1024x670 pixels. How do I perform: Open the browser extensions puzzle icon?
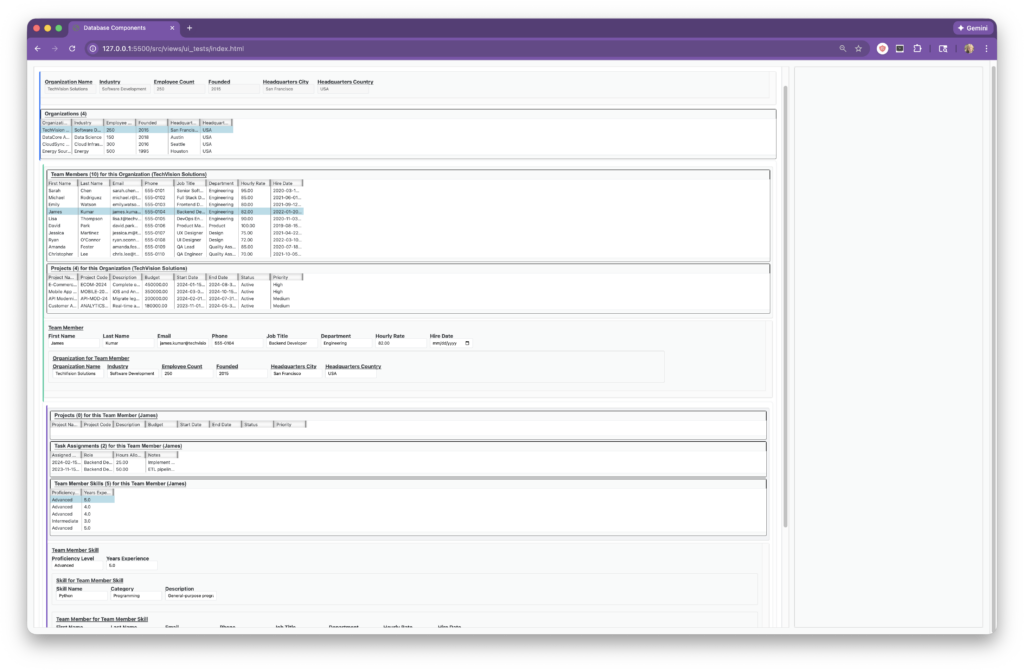point(917,48)
